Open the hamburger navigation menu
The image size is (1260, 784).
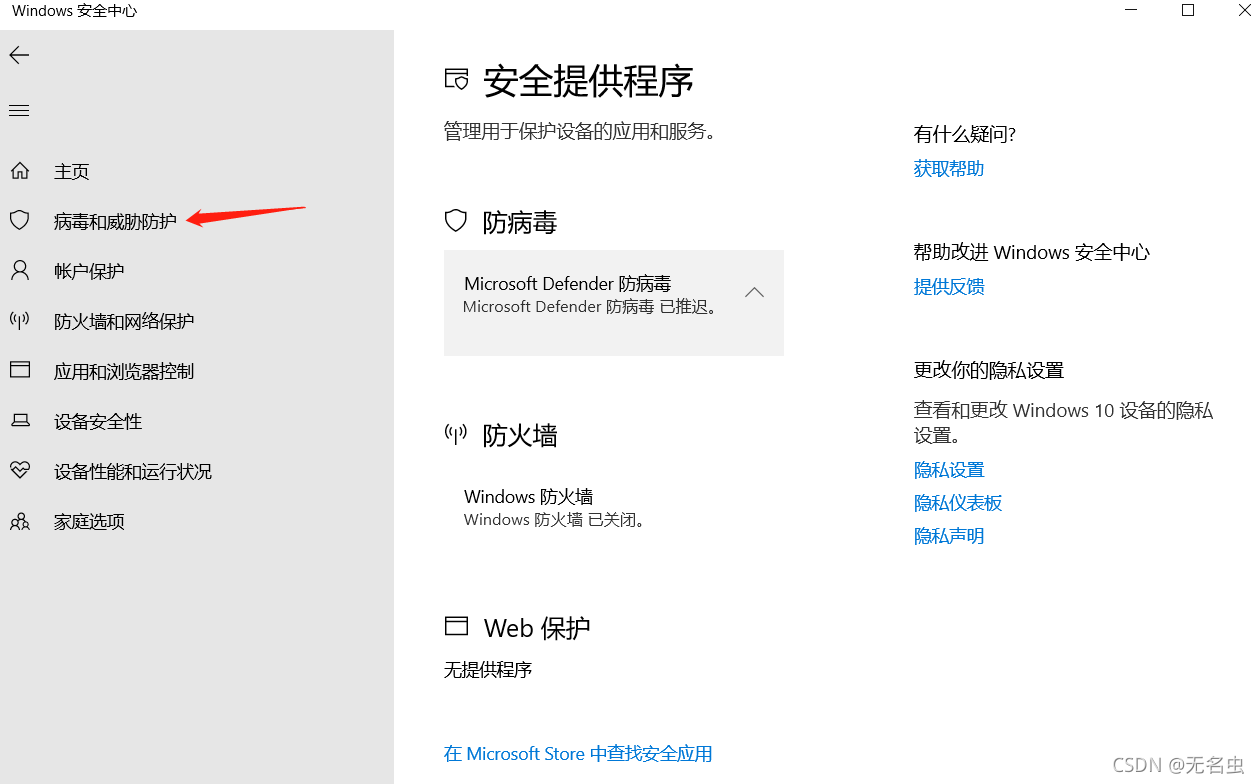click(x=19, y=110)
